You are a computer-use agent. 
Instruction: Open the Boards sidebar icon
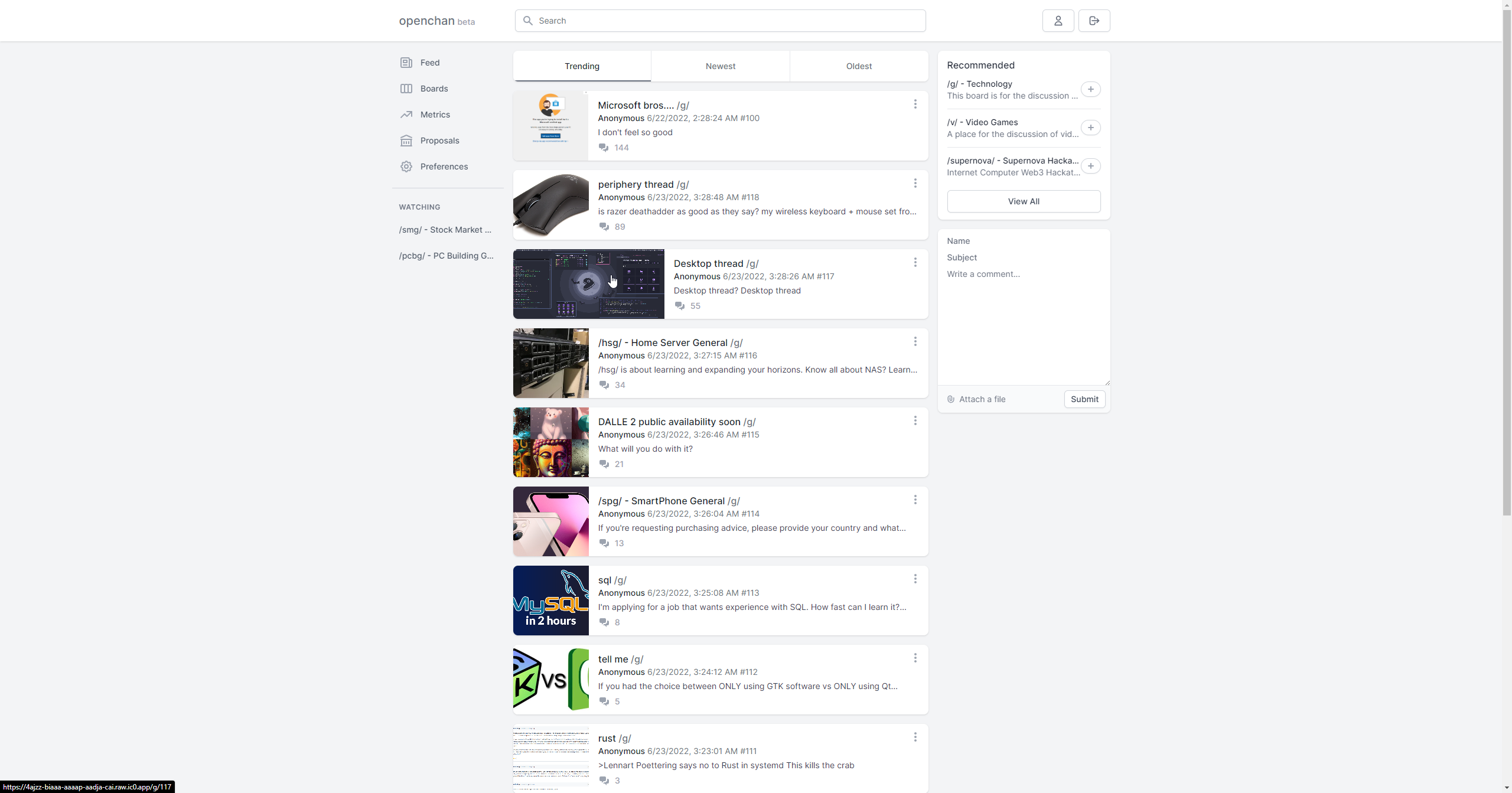click(406, 89)
